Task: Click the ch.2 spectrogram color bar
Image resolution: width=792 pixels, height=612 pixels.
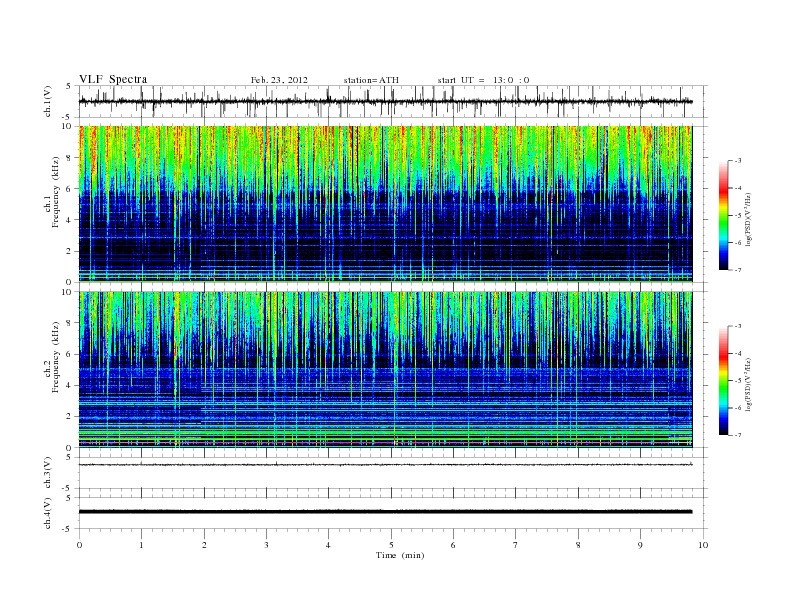Action: coord(724,381)
